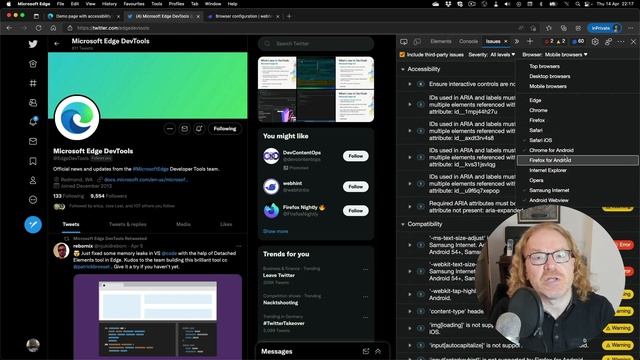The image size is (640, 360).
Task: Open a new browser tab
Action: tap(289, 16)
